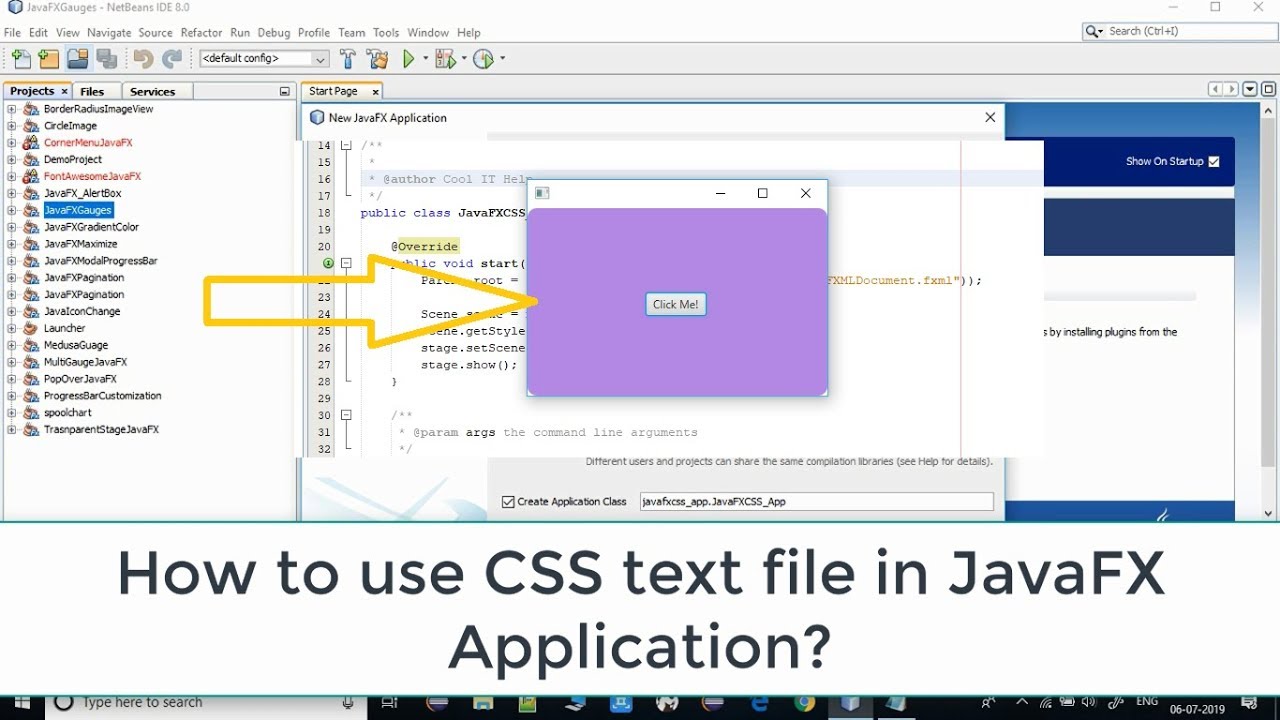Screen dimensions: 1280x720
Task: Collapse the javadoc fold at line 30
Action: pos(346,415)
